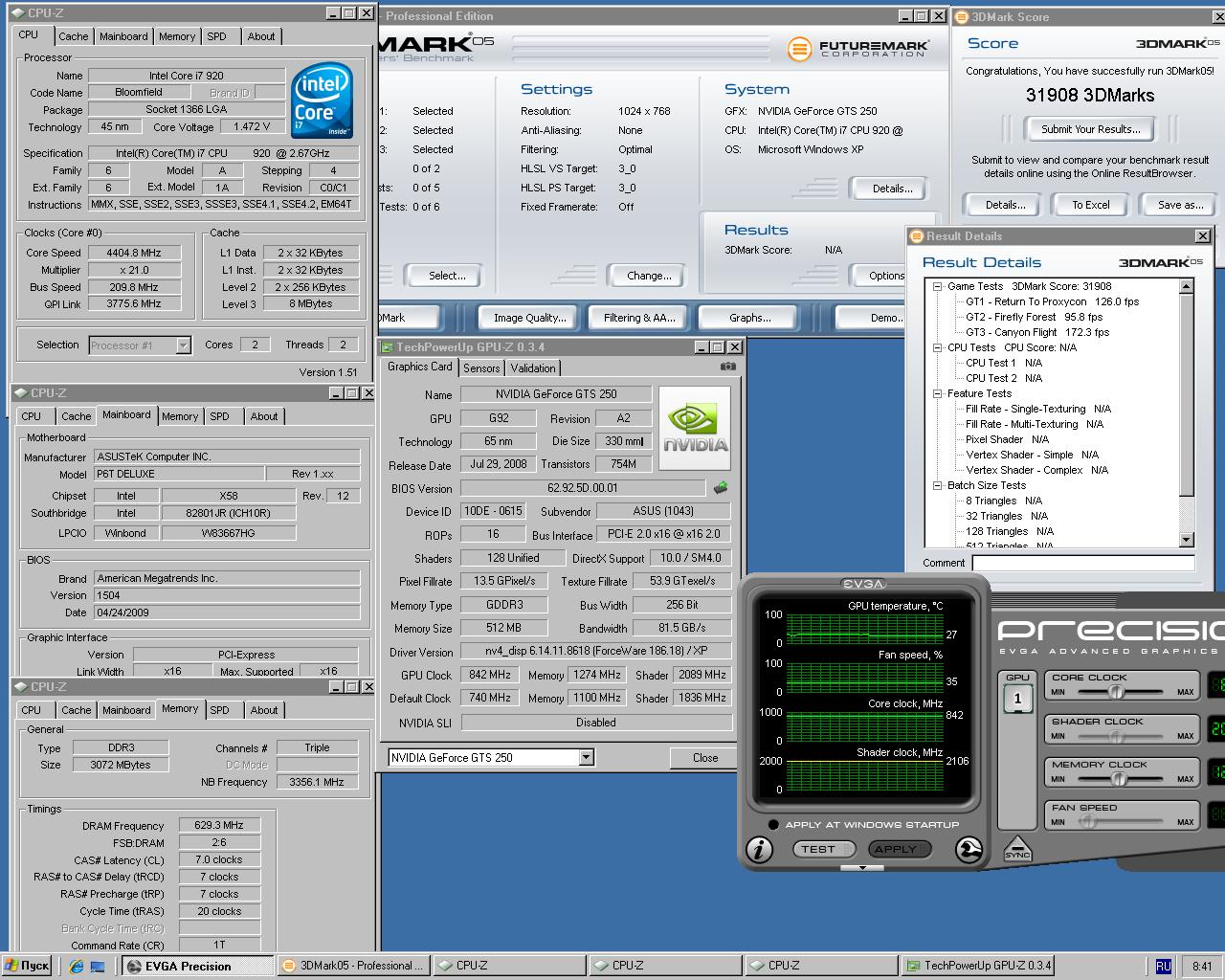Click the Close button in GPU-Z

tap(705, 758)
